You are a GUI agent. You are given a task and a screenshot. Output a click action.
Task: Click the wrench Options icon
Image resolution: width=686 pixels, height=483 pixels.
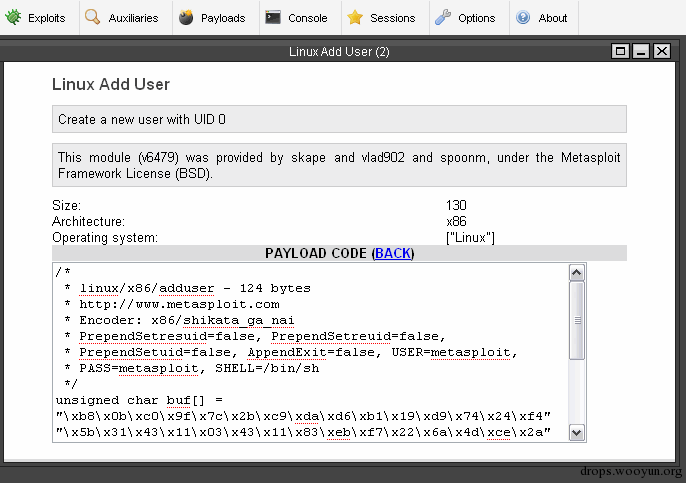coord(443,18)
